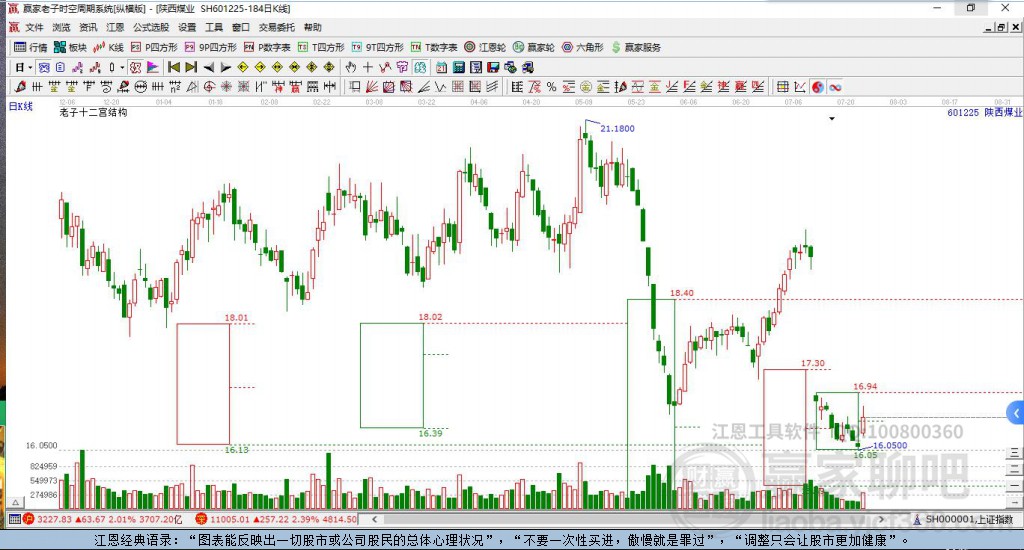
Task: Open the P四方形 tool
Action: click(154, 47)
